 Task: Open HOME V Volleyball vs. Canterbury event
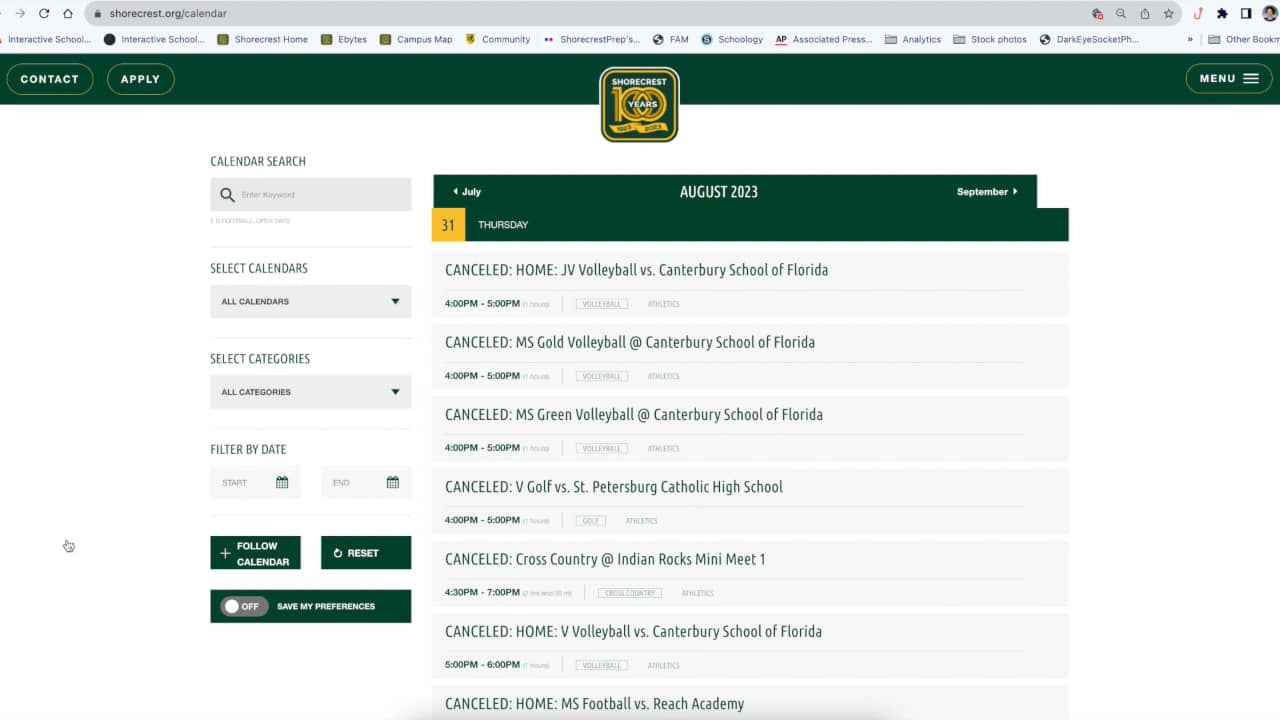(633, 631)
